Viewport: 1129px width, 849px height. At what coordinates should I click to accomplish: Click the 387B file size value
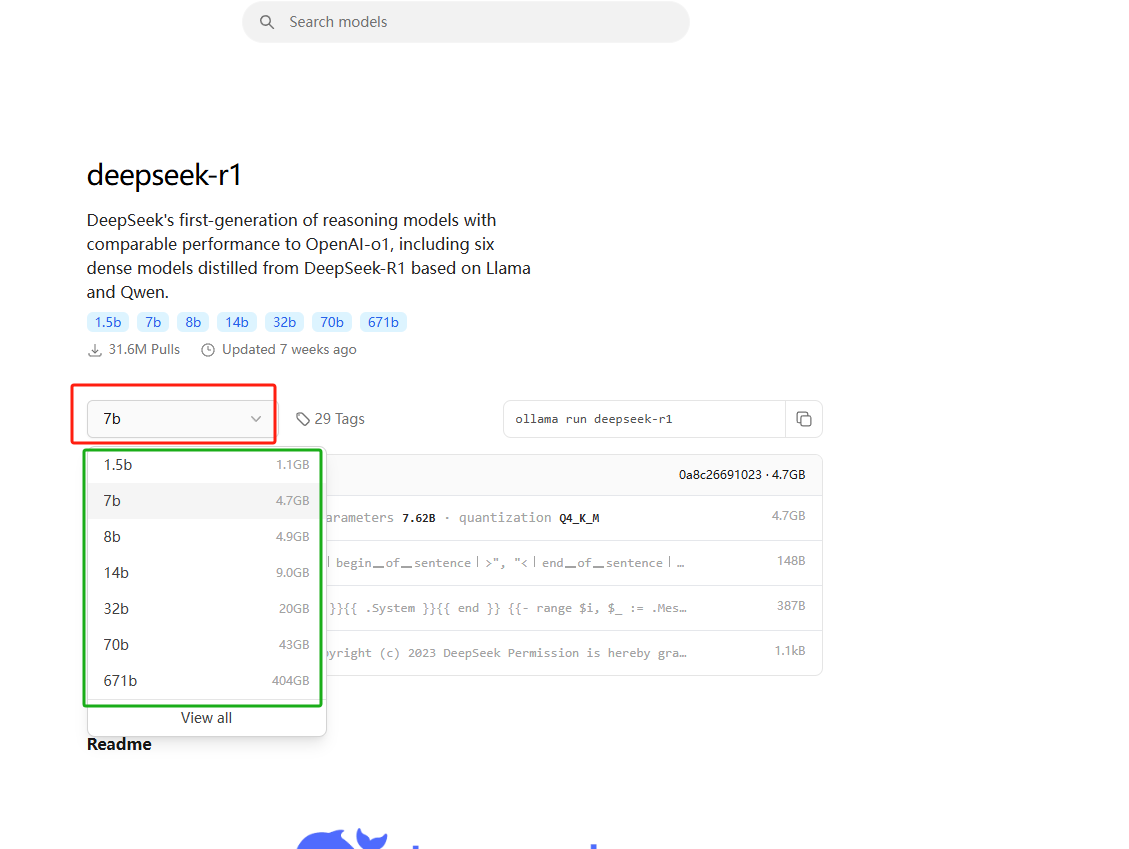(791, 606)
